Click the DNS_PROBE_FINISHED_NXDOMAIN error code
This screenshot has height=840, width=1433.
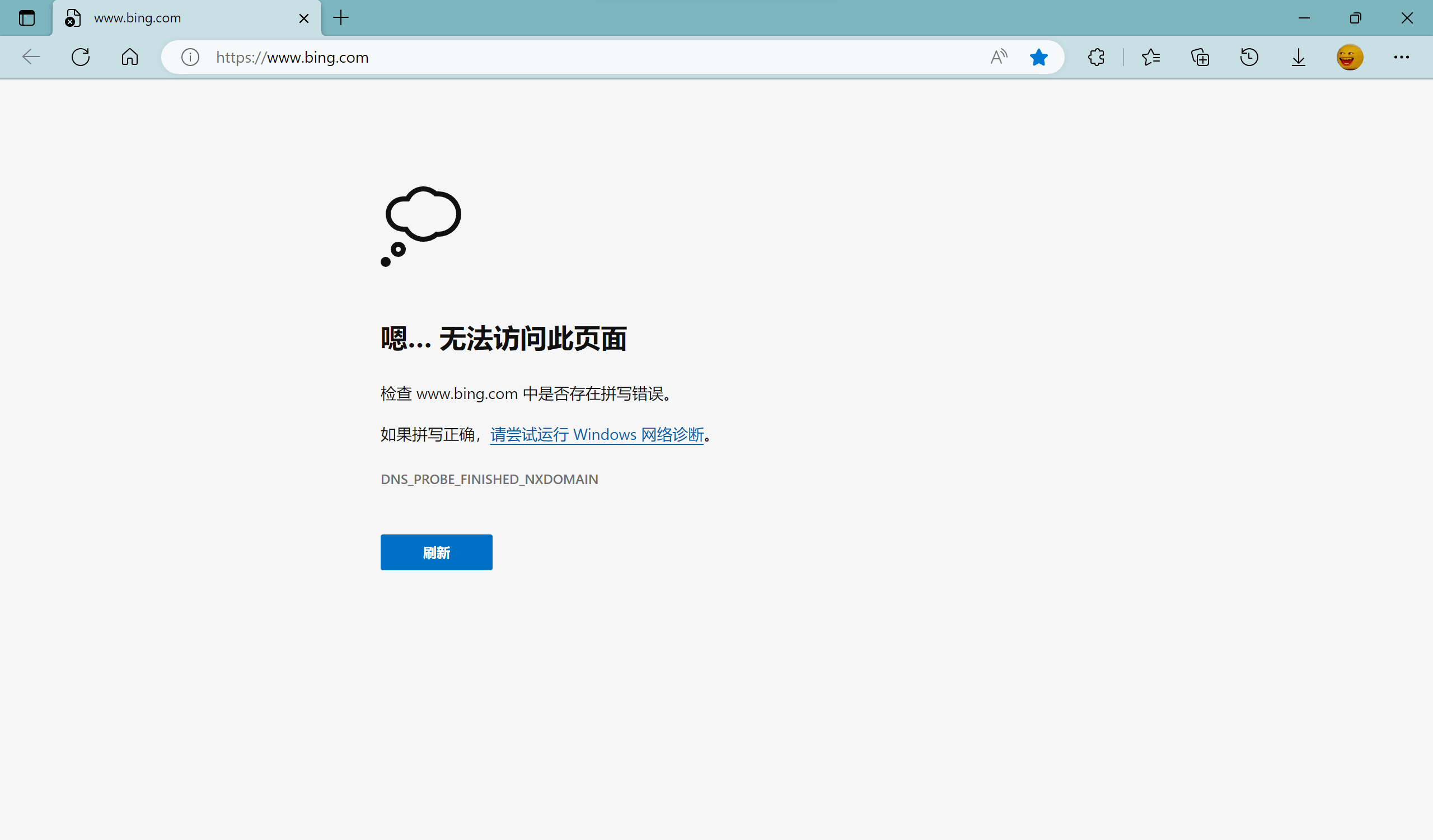pyautogui.click(x=489, y=479)
